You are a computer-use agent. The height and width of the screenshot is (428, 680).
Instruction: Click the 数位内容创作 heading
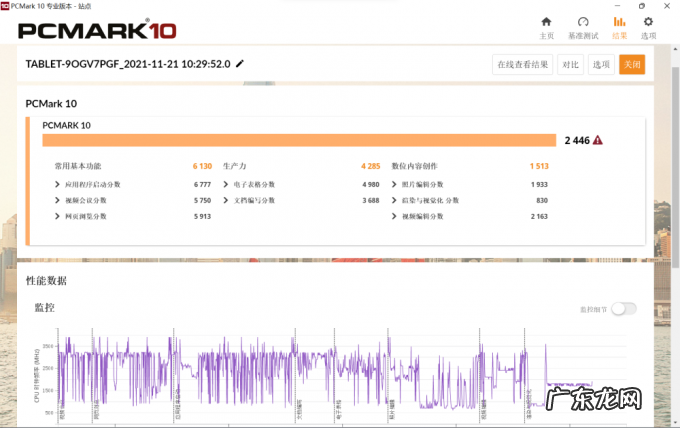415,166
